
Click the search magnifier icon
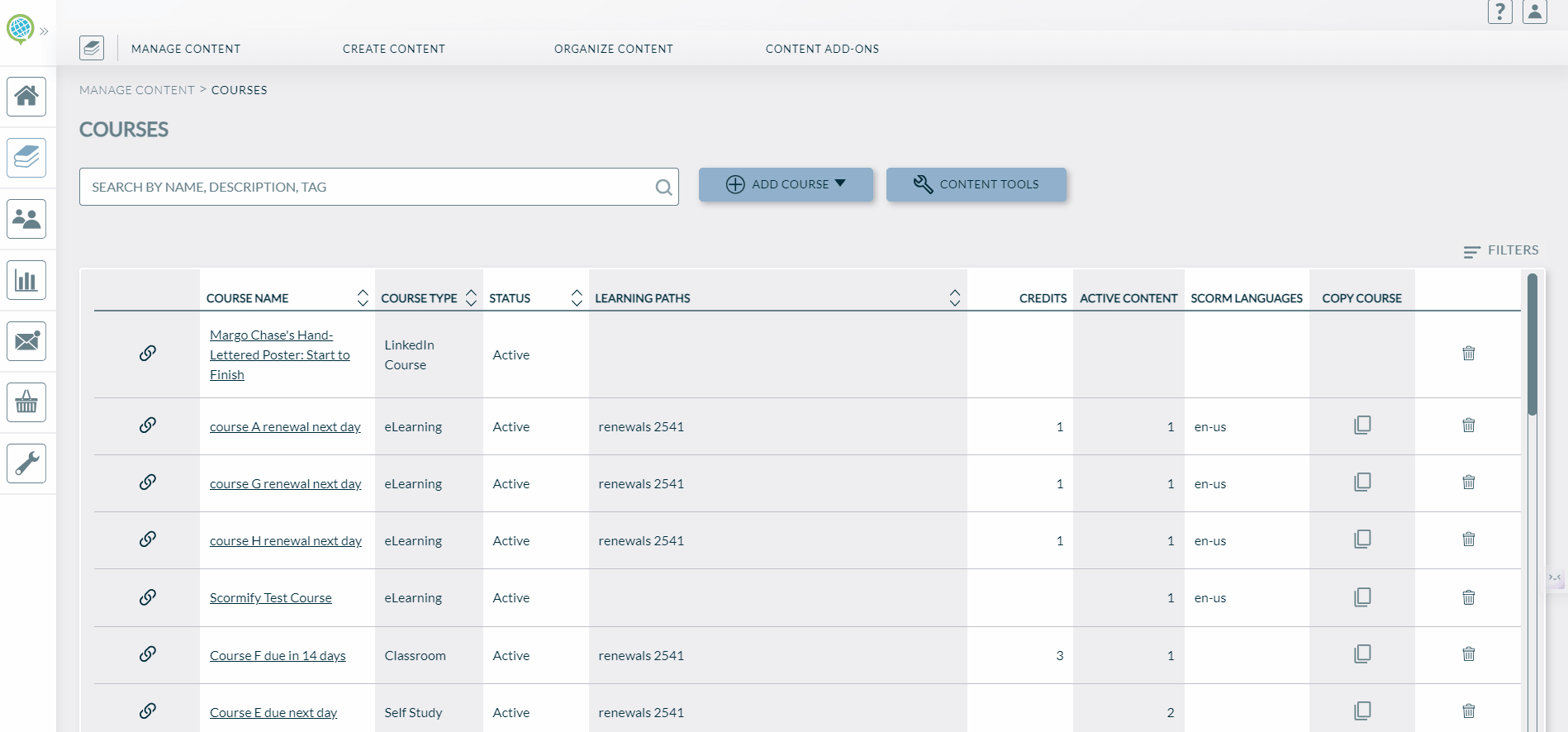tap(663, 188)
